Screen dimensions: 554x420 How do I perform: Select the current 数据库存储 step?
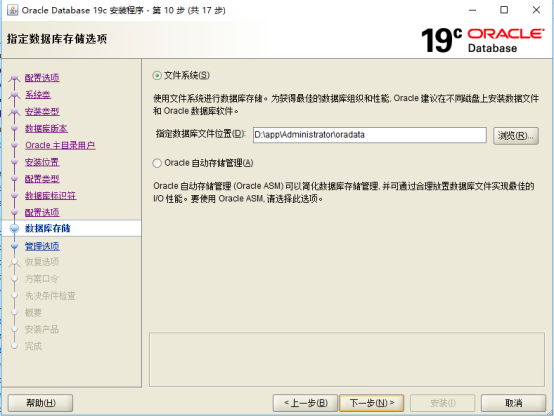(47, 229)
